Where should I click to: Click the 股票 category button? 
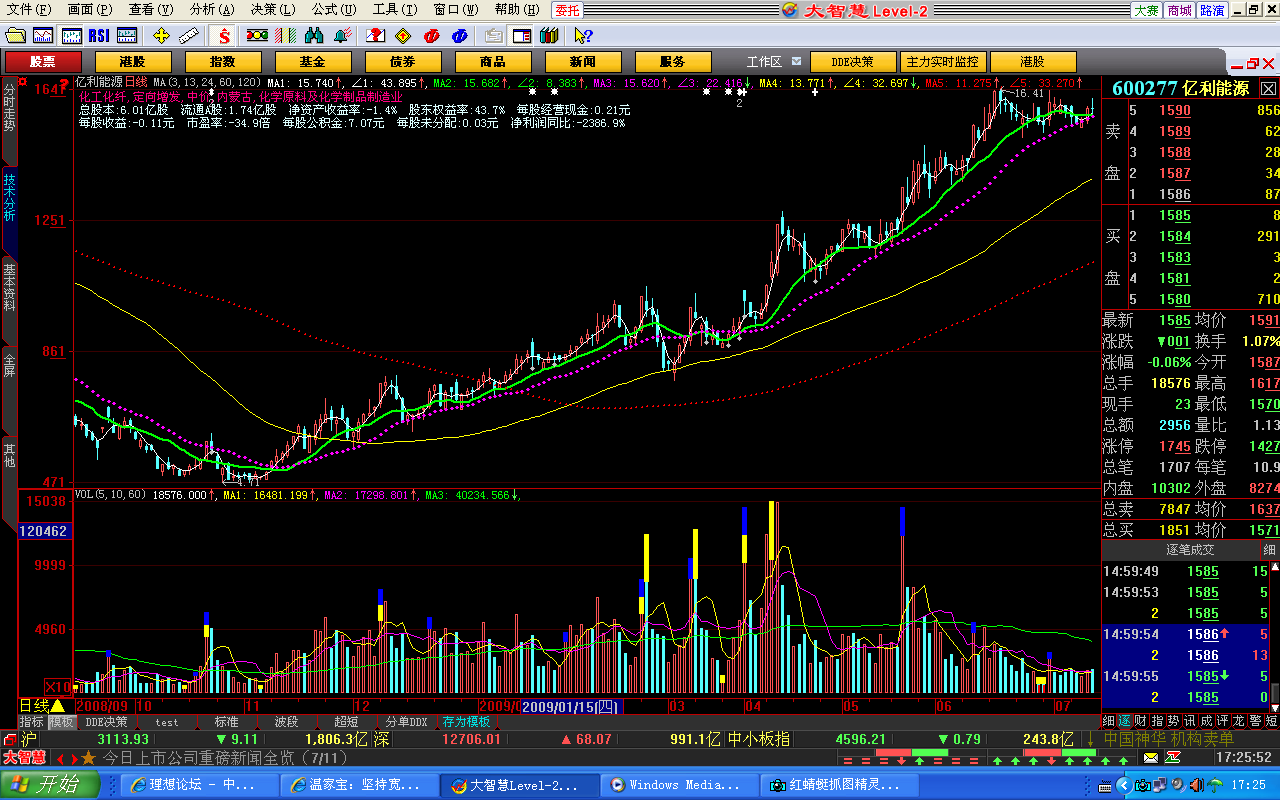coord(43,62)
